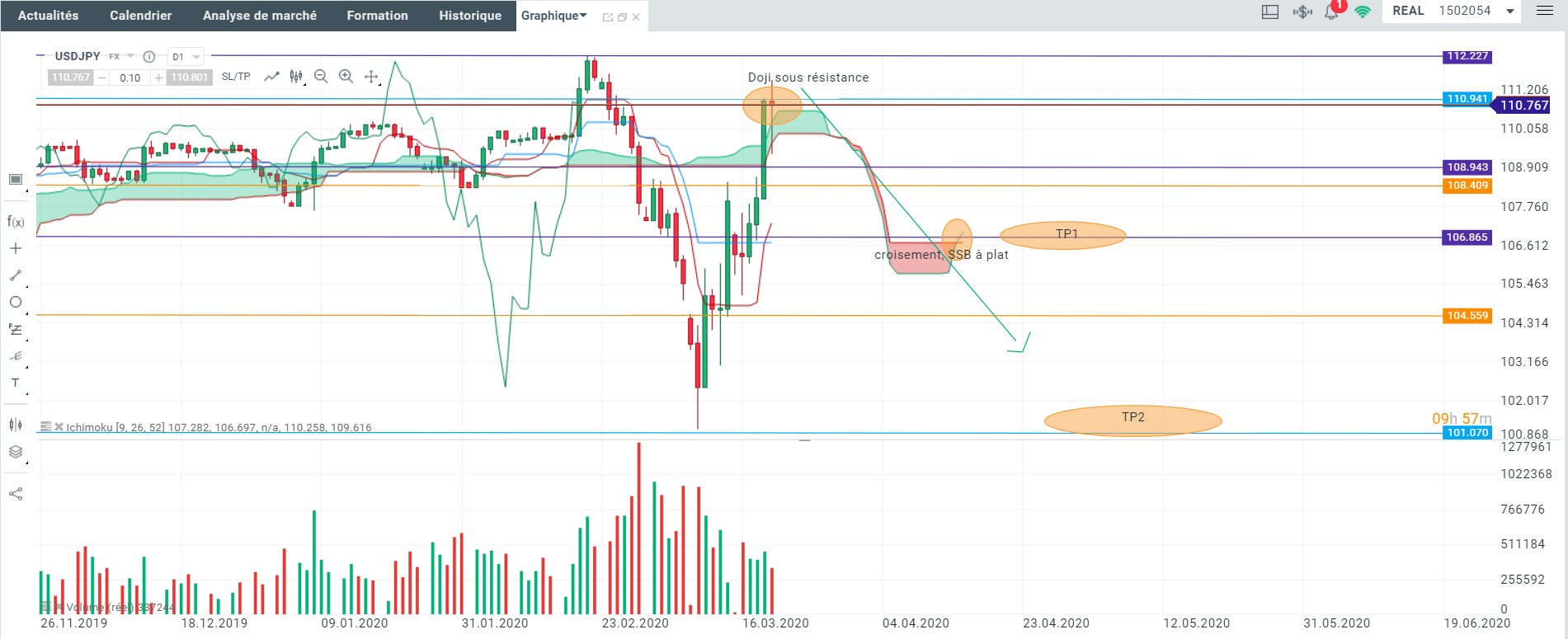
Task: Open the Actualités tab
Action: click(x=49, y=16)
